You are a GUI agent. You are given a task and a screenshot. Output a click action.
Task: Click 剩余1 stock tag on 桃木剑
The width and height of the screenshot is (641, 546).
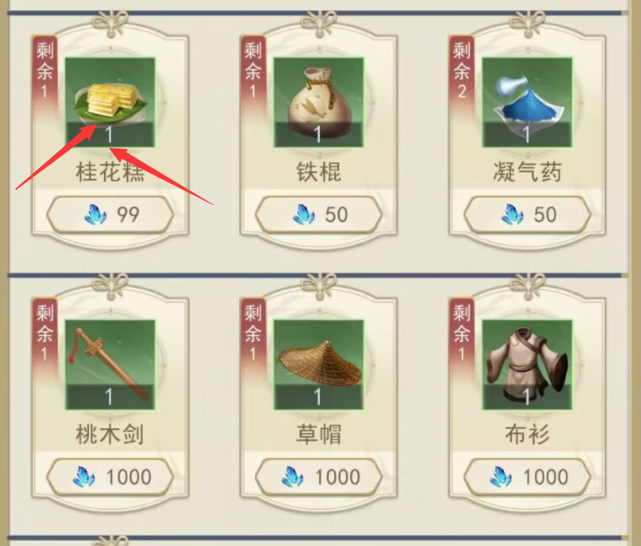coord(45,333)
